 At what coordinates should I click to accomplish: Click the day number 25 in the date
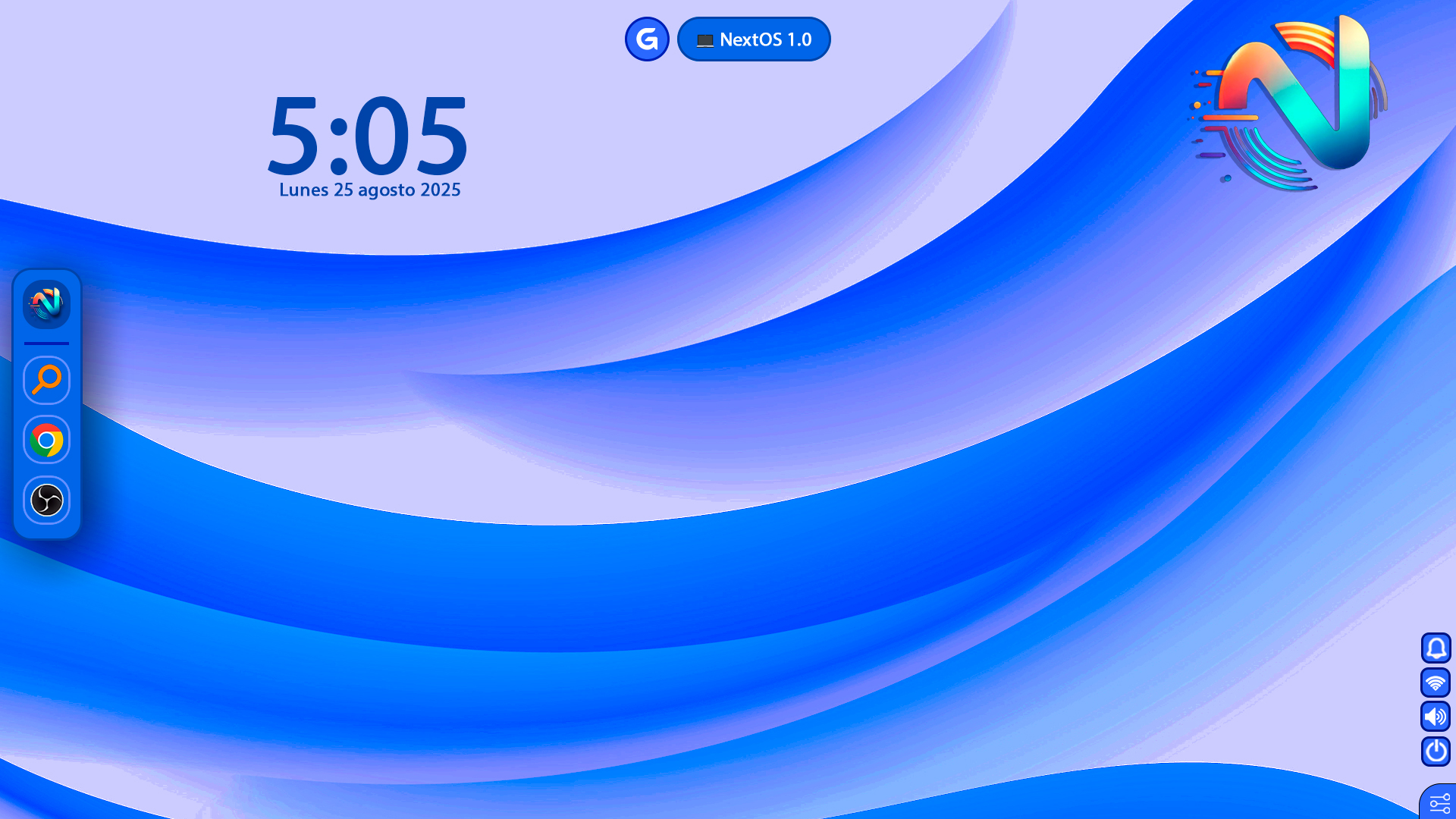(344, 190)
